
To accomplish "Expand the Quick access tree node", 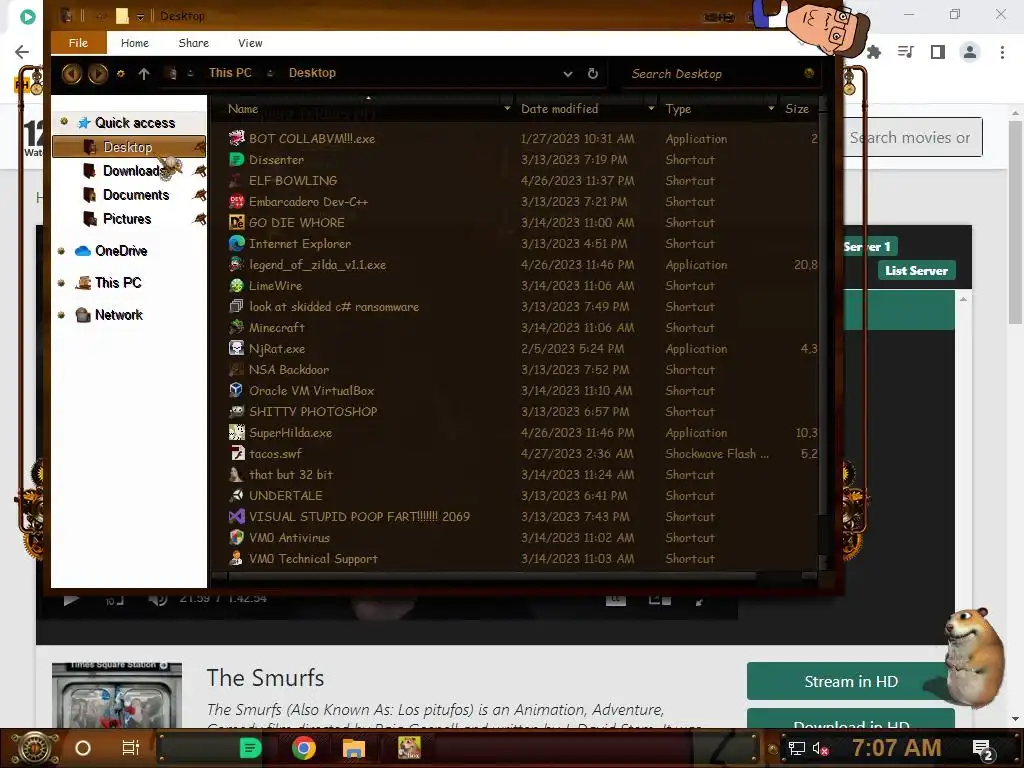I will coord(63,121).
